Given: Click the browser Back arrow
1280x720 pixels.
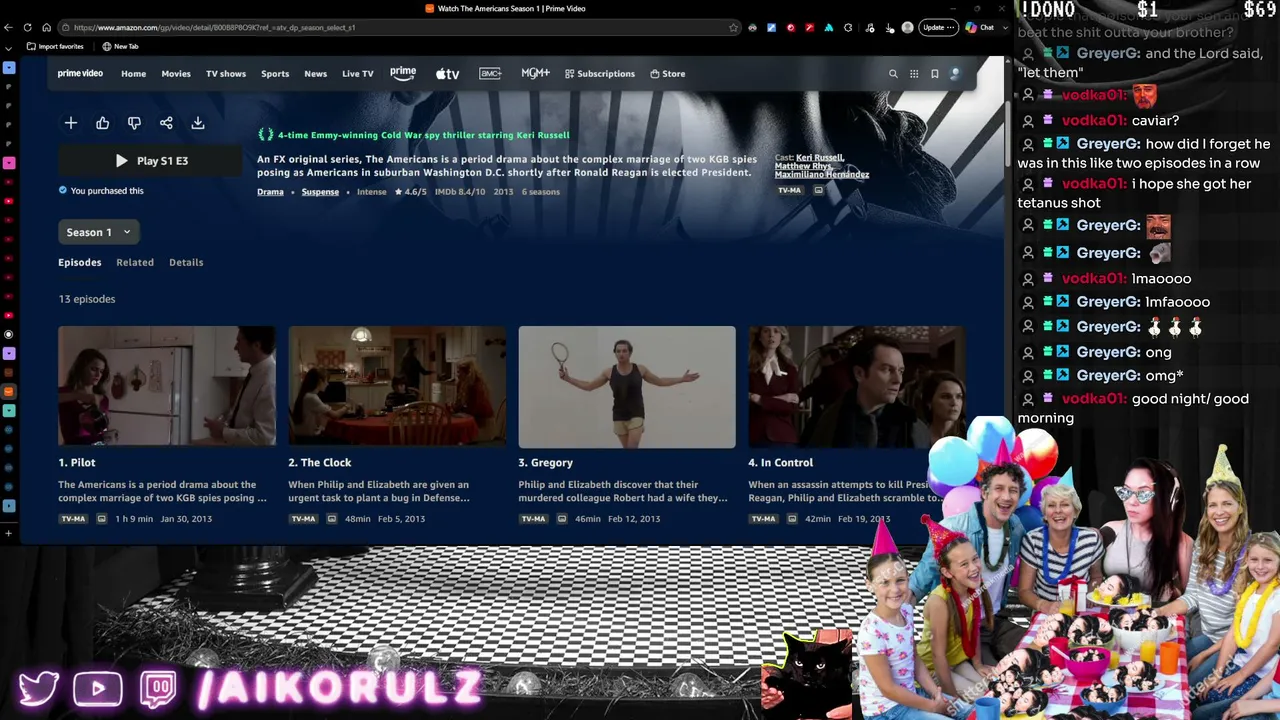Looking at the screenshot, I should (9, 27).
